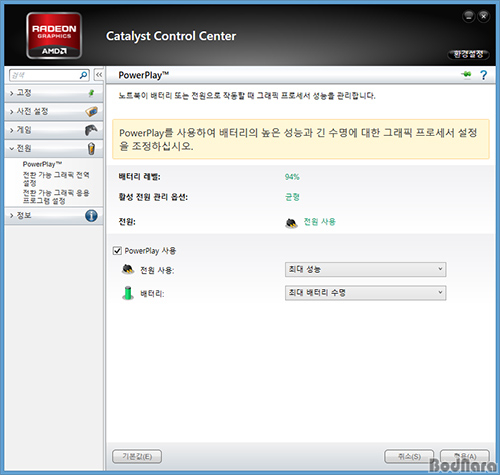Click the search magnifier icon
The image size is (500, 475).
click(x=83, y=75)
